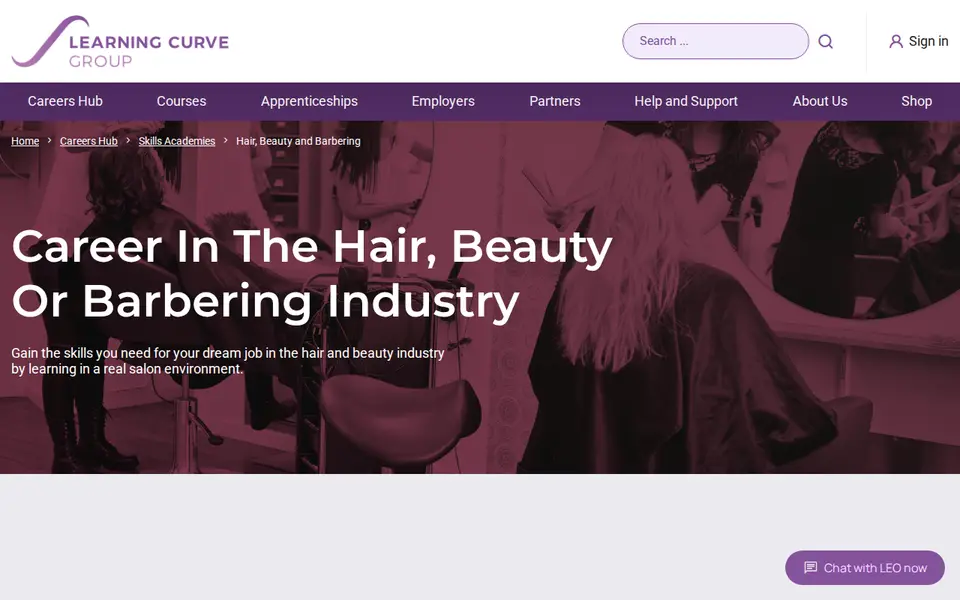Screen dimensions: 960x600
Task: Focus the Search input field
Action: pos(715,41)
